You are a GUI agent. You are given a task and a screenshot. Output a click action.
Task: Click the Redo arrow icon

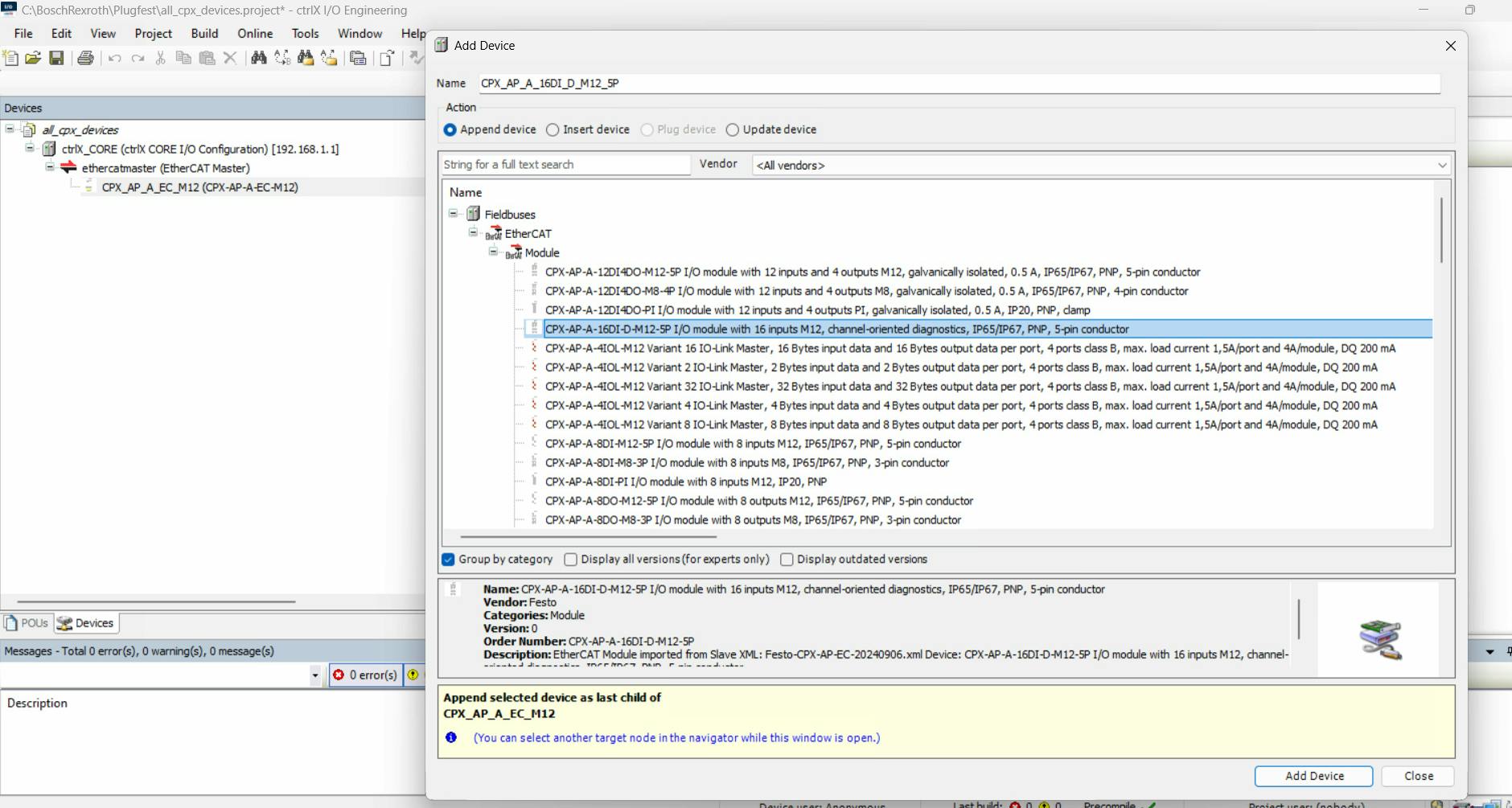[138, 58]
